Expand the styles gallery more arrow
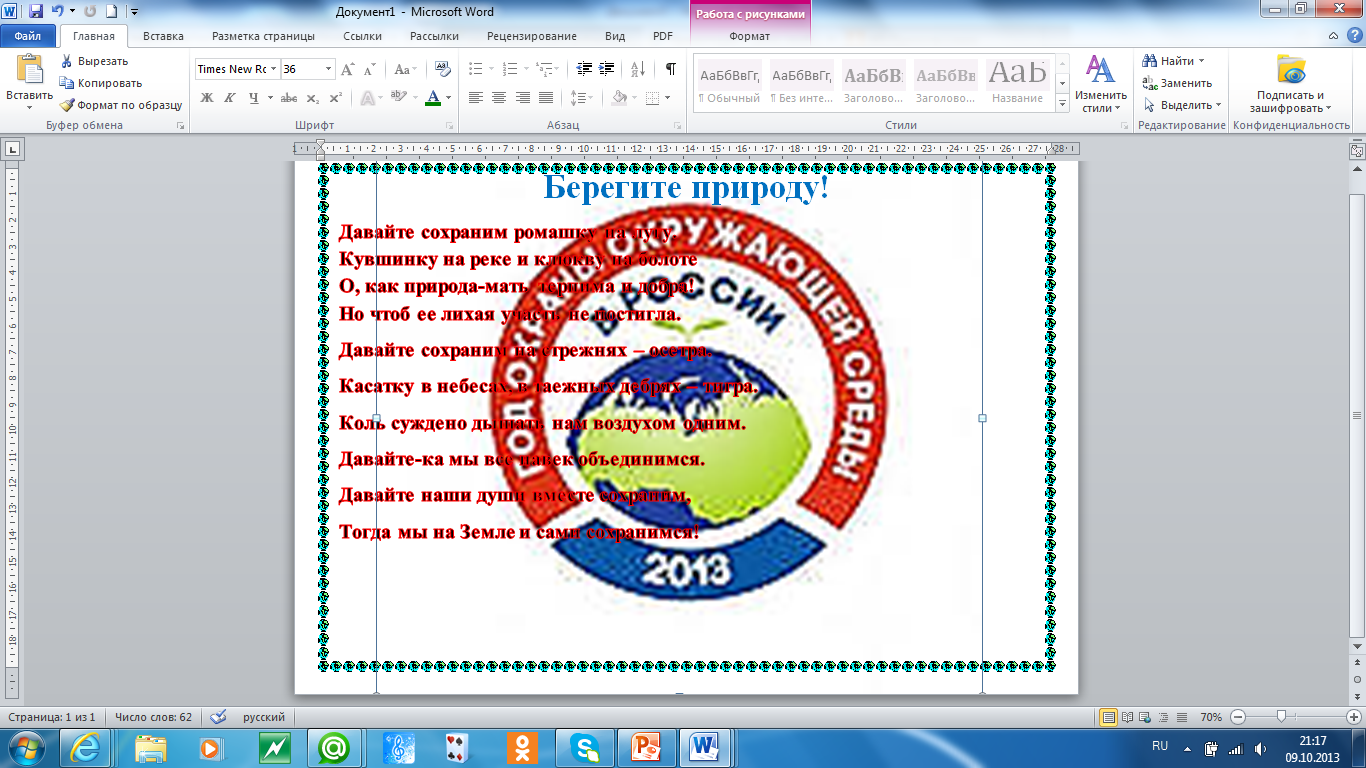Image resolution: width=1366 pixels, height=768 pixels. pos(1062,105)
